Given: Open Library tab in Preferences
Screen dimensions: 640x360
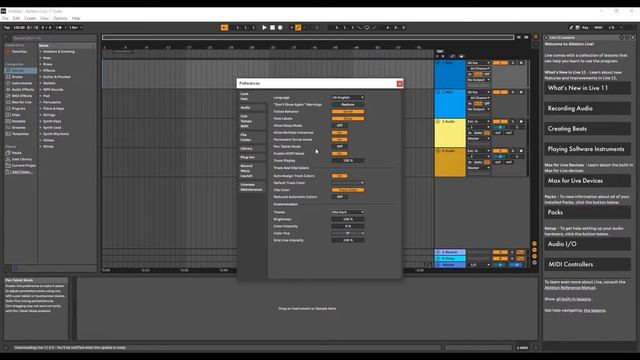Looking at the screenshot, I should point(252,149).
